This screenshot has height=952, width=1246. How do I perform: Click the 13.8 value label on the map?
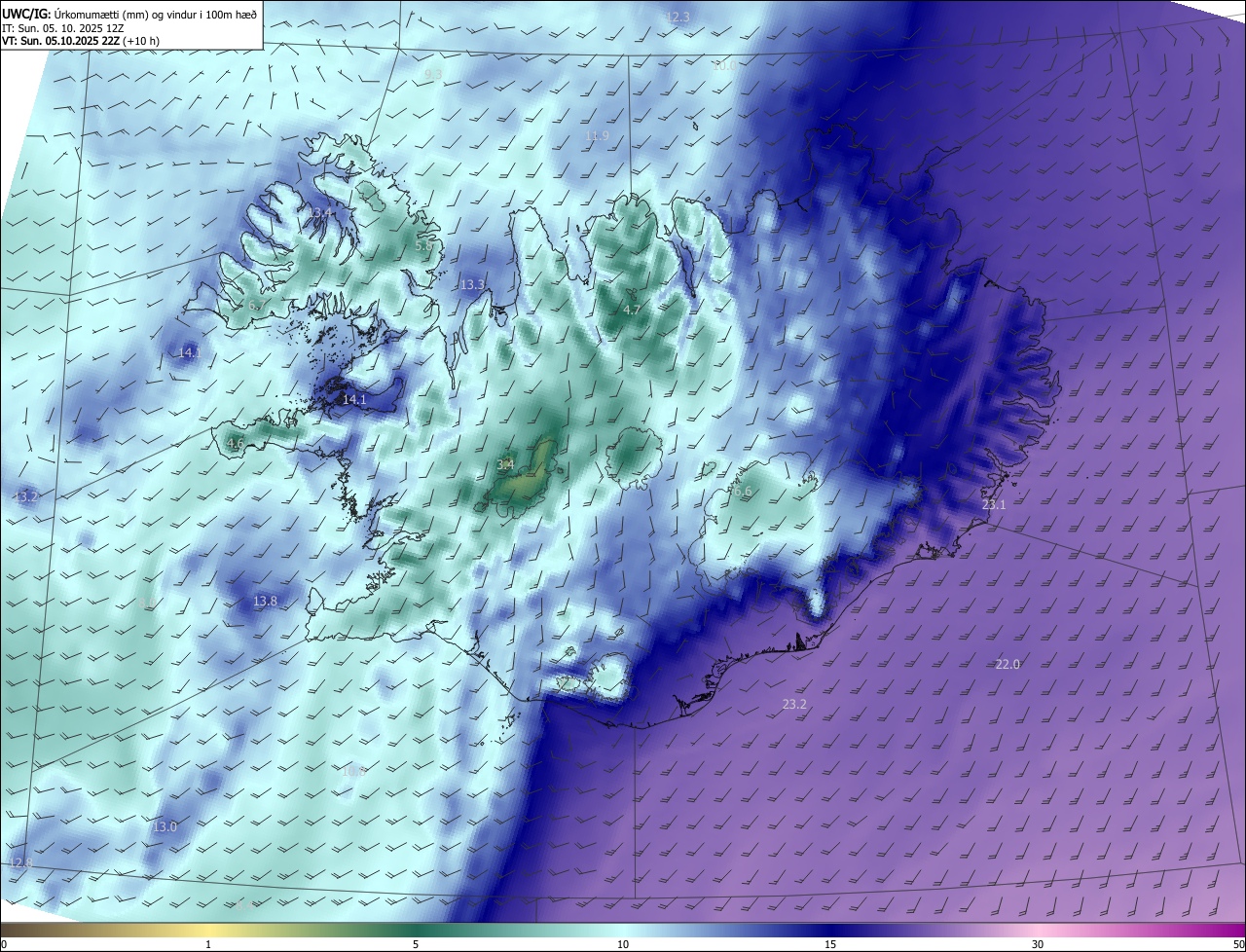click(265, 602)
